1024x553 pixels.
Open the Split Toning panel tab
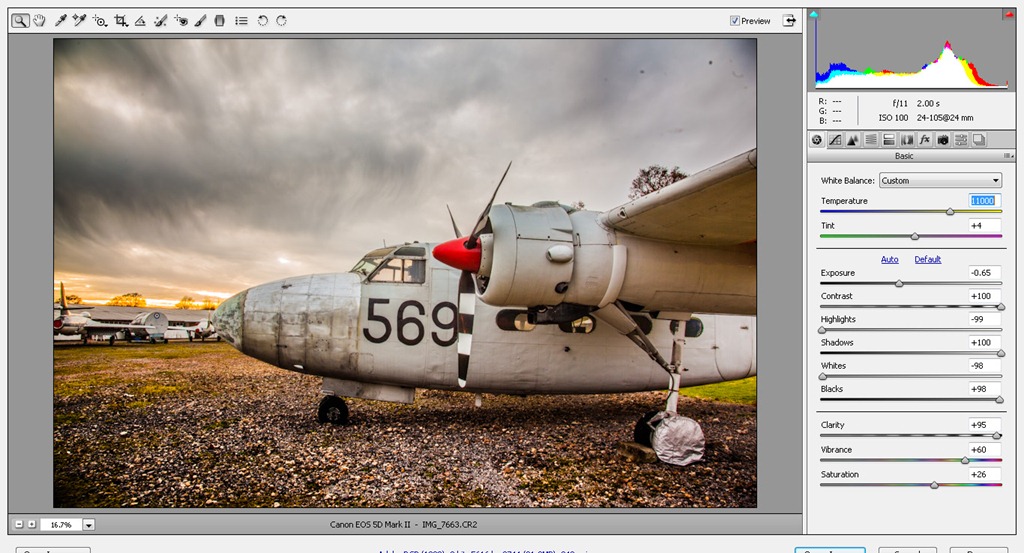(889, 140)
